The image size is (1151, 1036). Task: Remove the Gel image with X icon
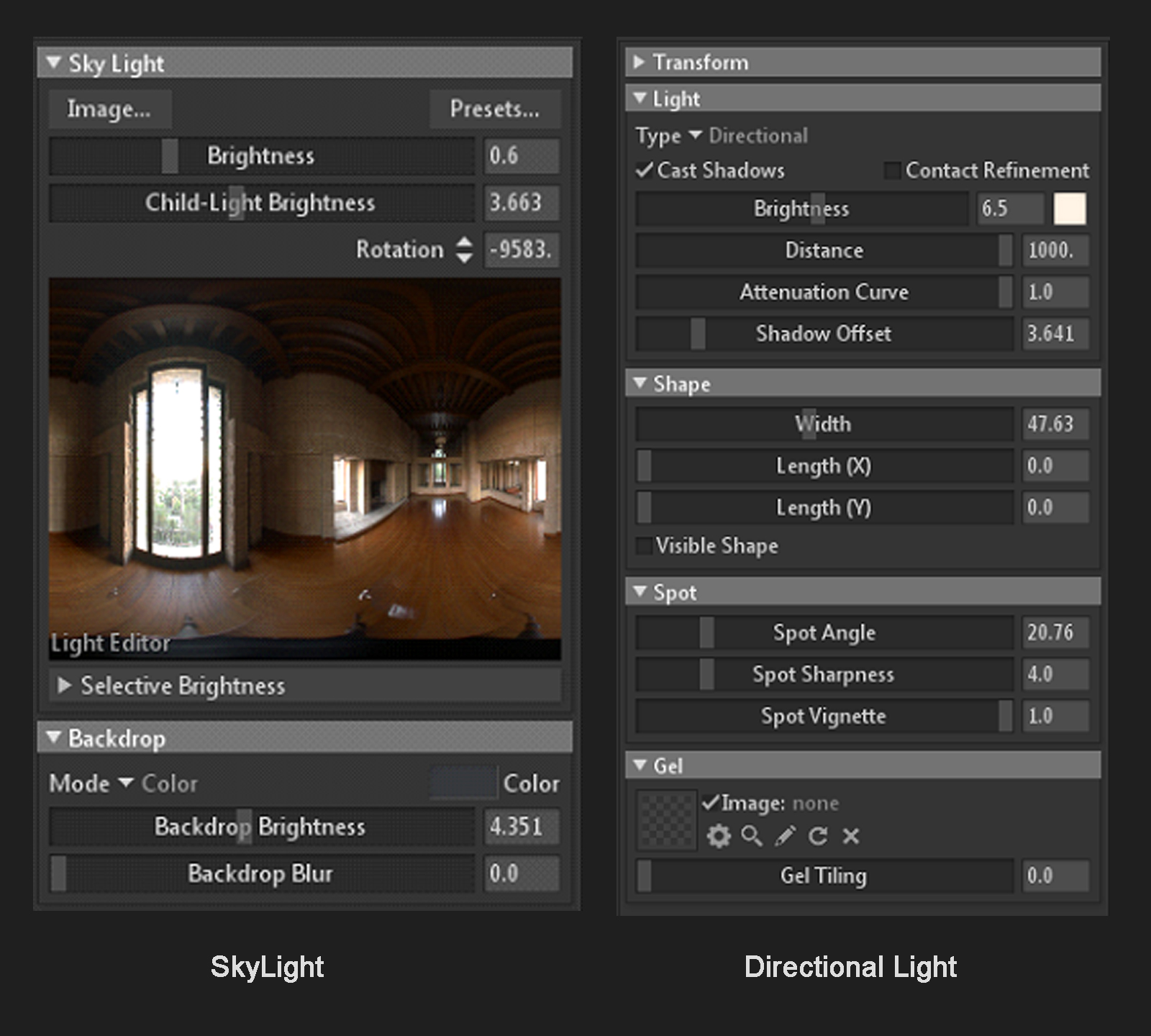851,836
